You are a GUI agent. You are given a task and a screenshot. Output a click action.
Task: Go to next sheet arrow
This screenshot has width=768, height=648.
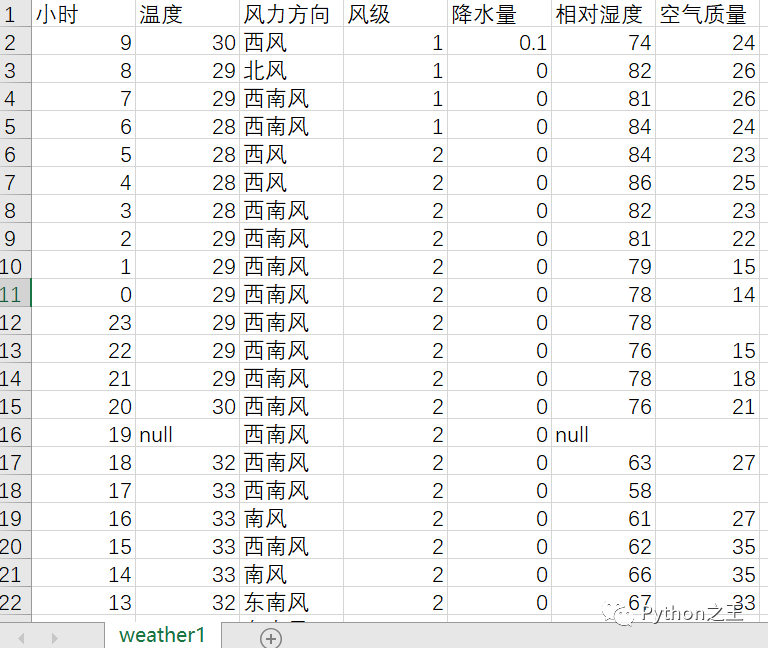(x=54, y=638)
